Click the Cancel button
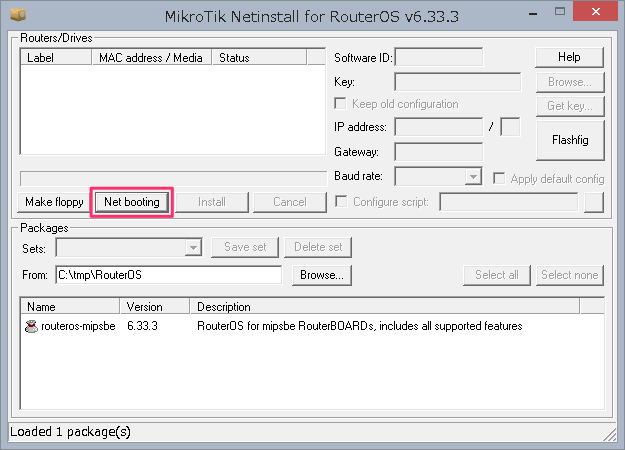The width and height of the screenshot is (625, 450). [290, 202]
